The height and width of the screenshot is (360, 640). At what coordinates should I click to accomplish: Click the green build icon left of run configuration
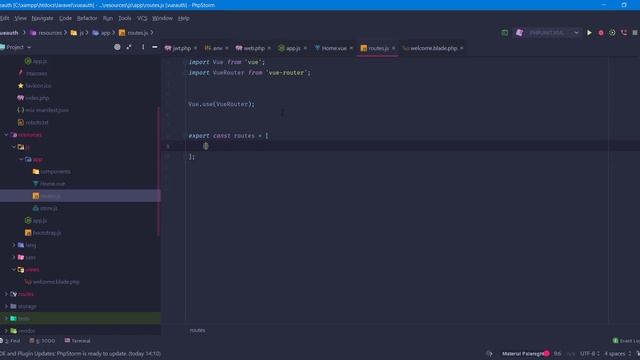click(x=504, y=33)
